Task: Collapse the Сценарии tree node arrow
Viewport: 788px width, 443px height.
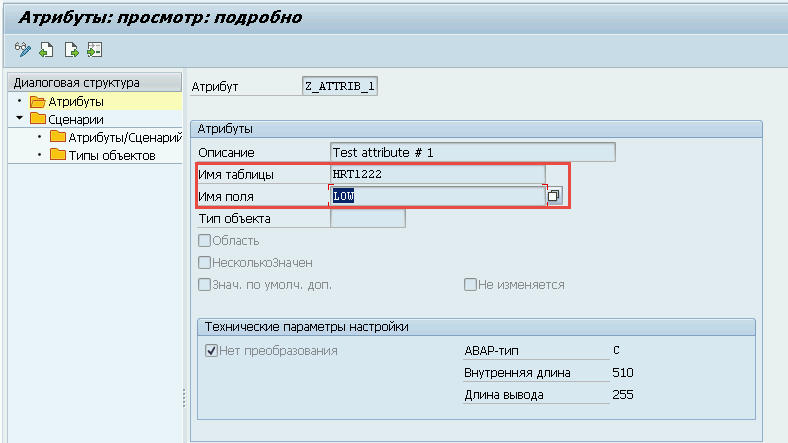Action: (19, 119)
